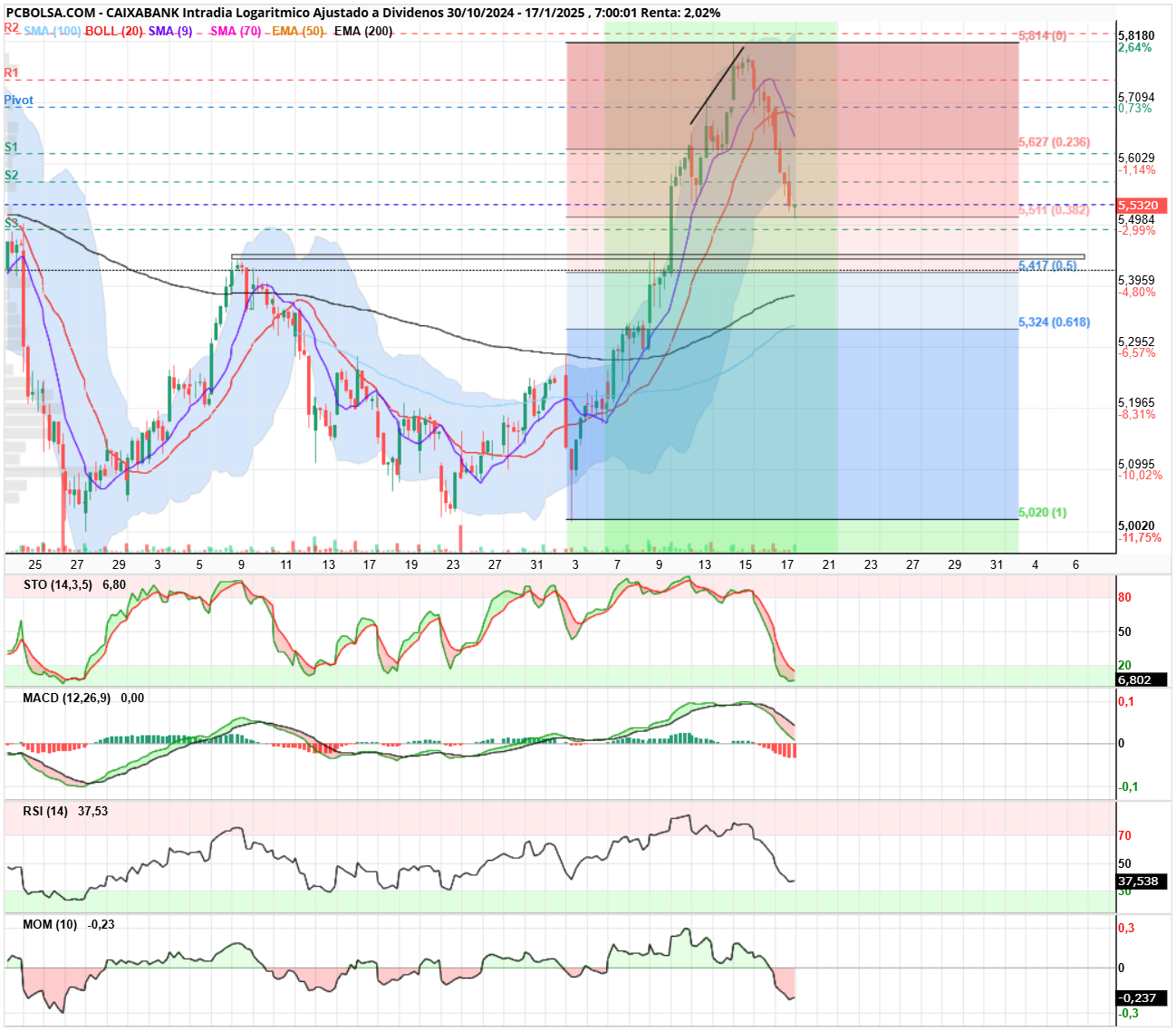Click the R1 resistance level label

(x=12, y=72)
